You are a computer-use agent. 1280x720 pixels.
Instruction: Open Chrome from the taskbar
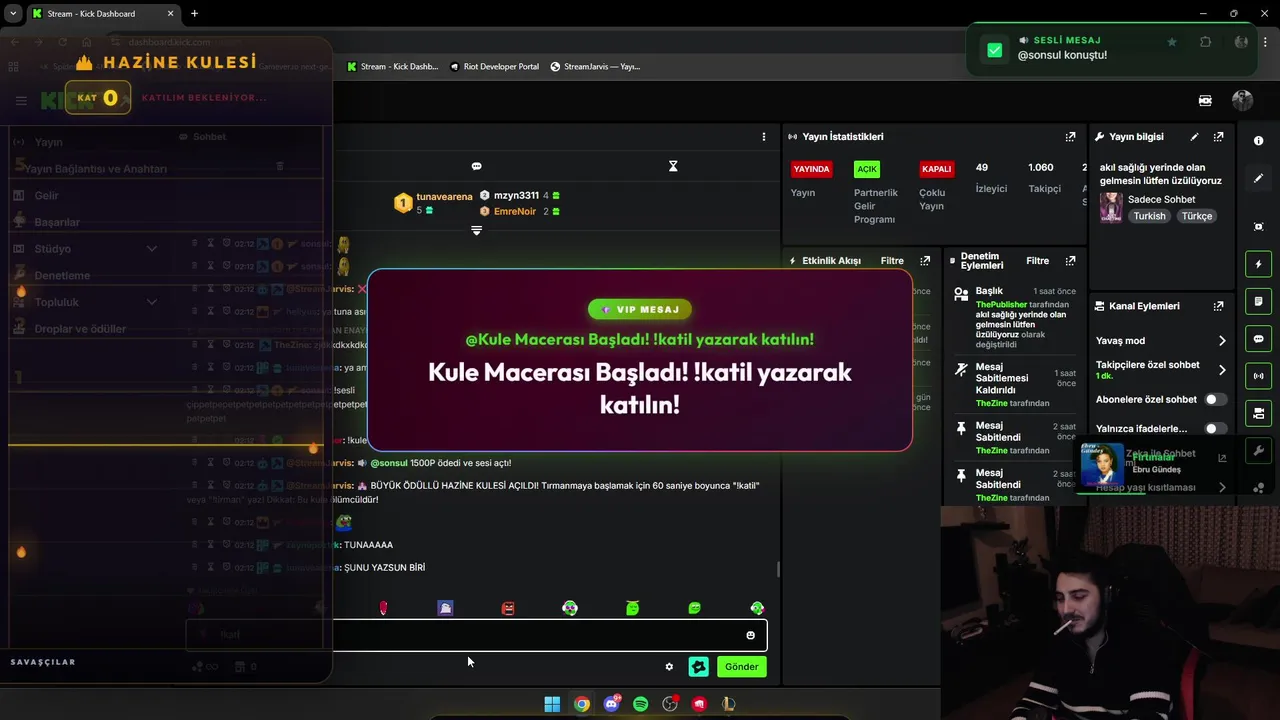tap(581, 704)
